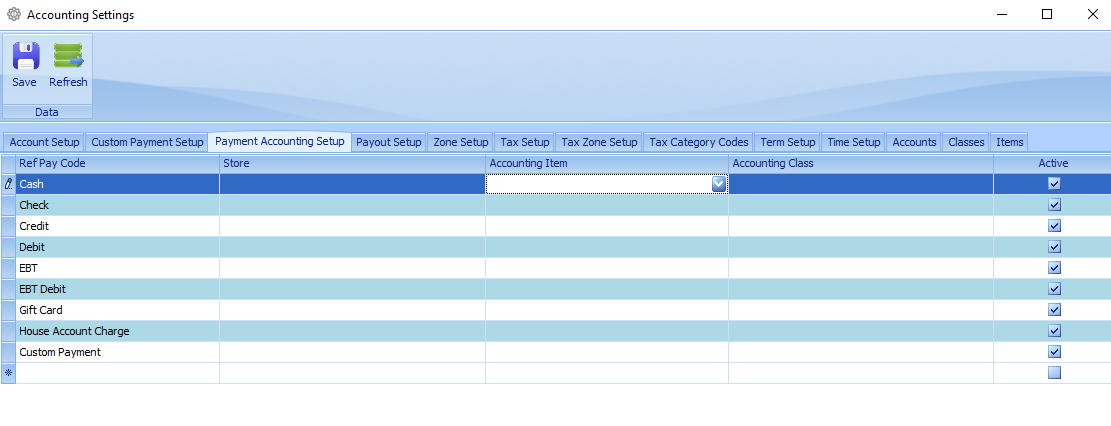This screenshot has width=1111, height=426.
Task: Uncheck Active for the Cash row
Action: click(1054, 184)
